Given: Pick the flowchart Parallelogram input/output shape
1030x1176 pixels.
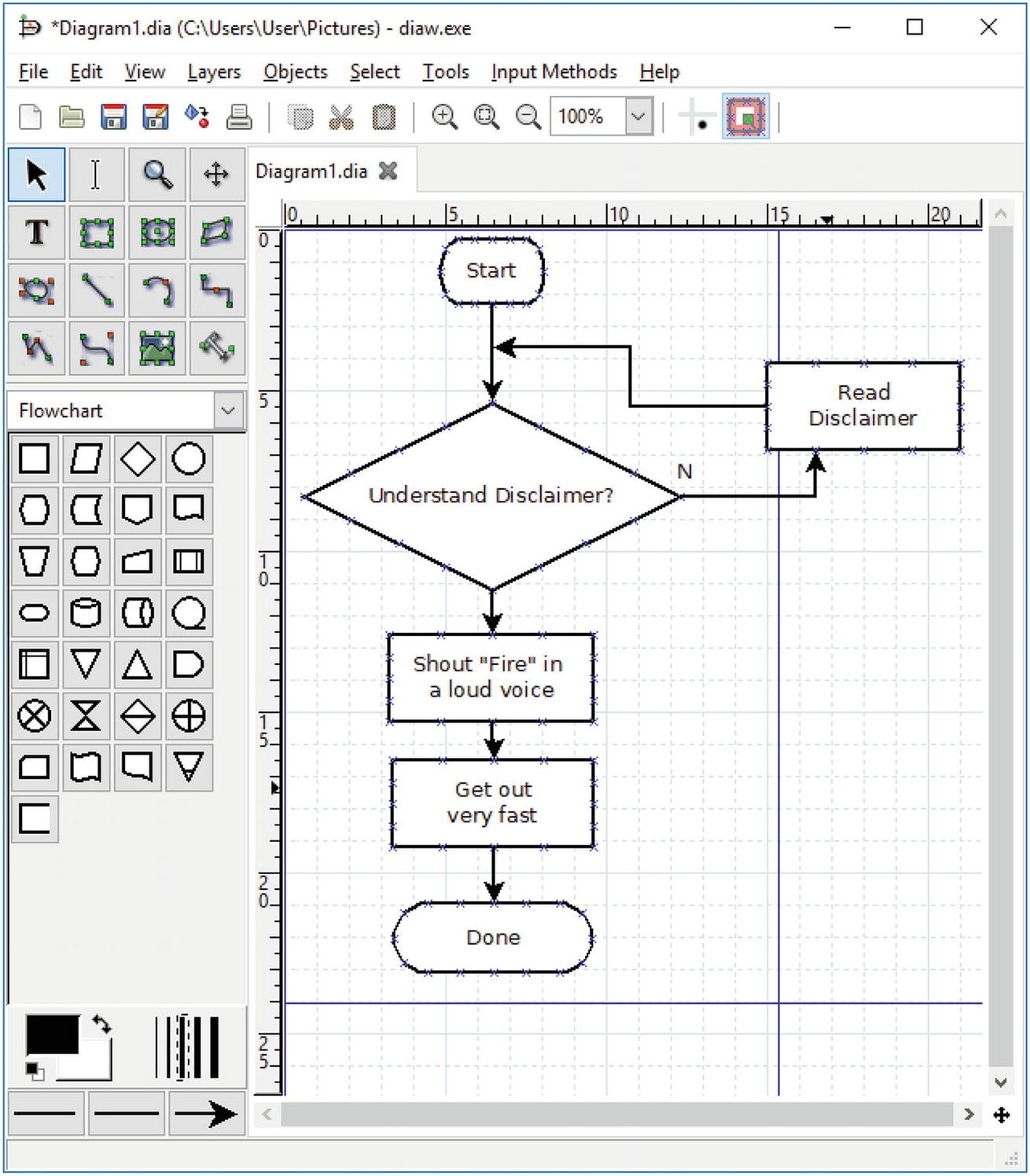Looking at the screenshot, I should [x=86, y=458].
